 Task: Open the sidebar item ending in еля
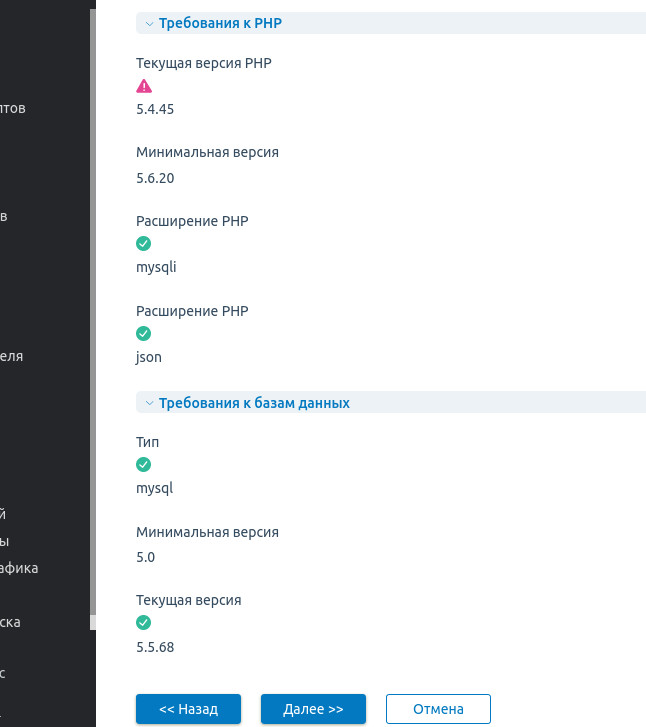click(12, 356)
